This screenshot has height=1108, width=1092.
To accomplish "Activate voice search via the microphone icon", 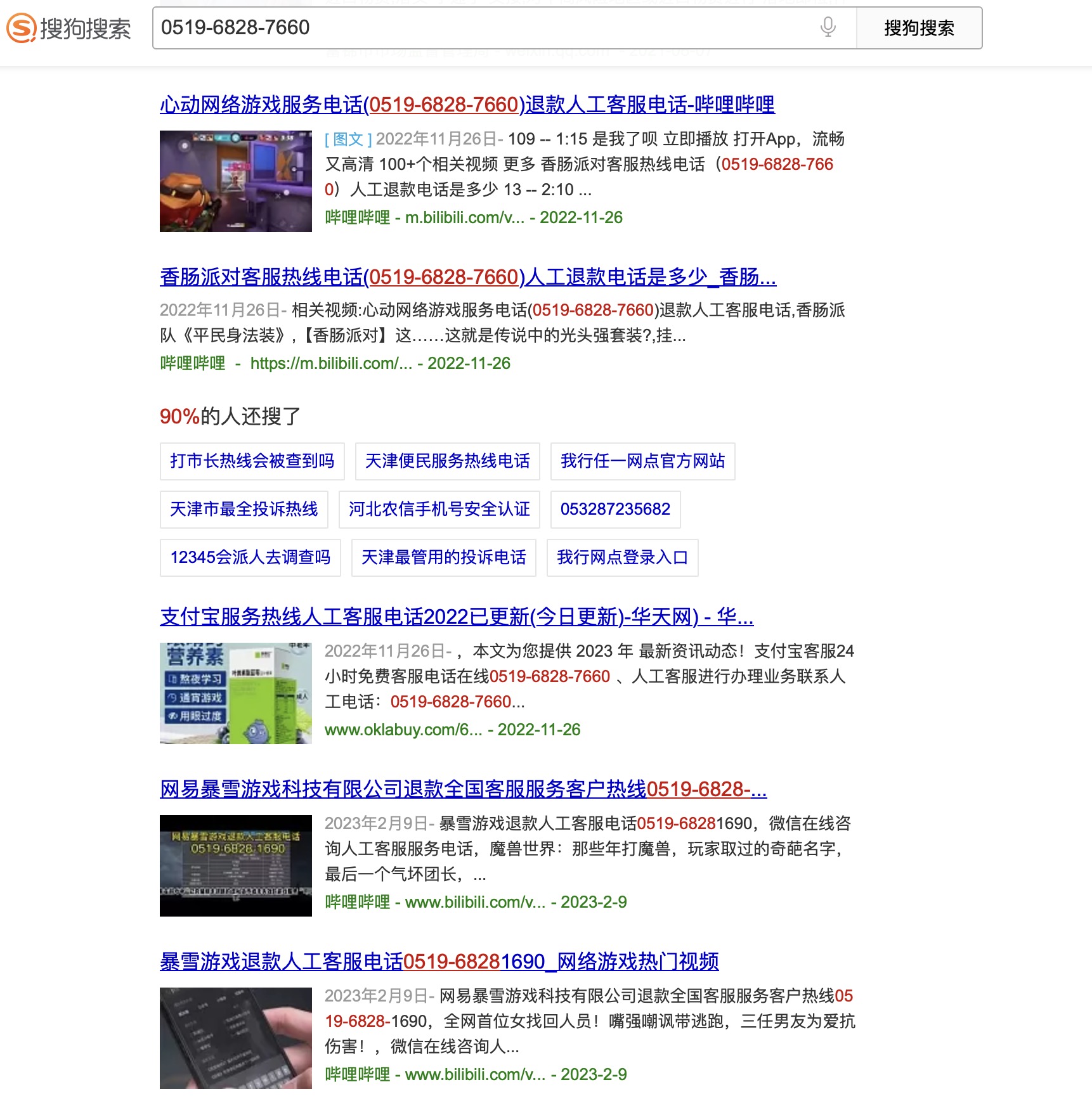I will [826, 27].
